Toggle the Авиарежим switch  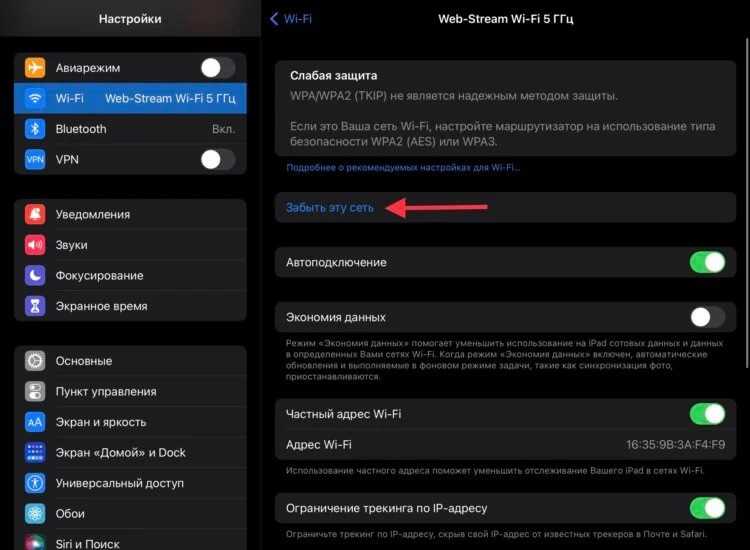point(218,68)
